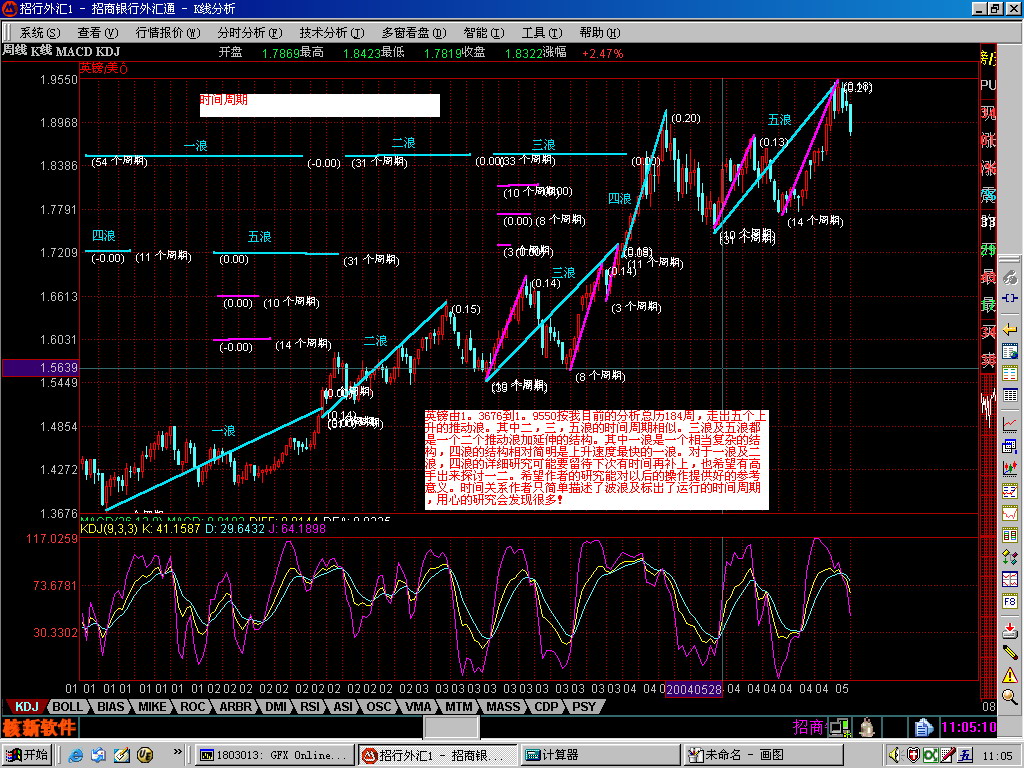
Task: Open the quote table with globe icon
Action: pyautogui.click(x=1010, y=351)
